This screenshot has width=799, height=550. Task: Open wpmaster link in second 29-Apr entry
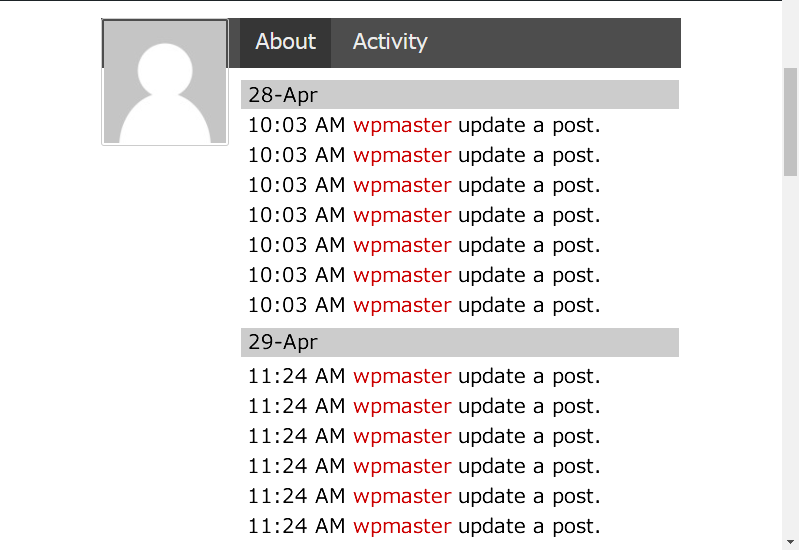click(402, 407)
